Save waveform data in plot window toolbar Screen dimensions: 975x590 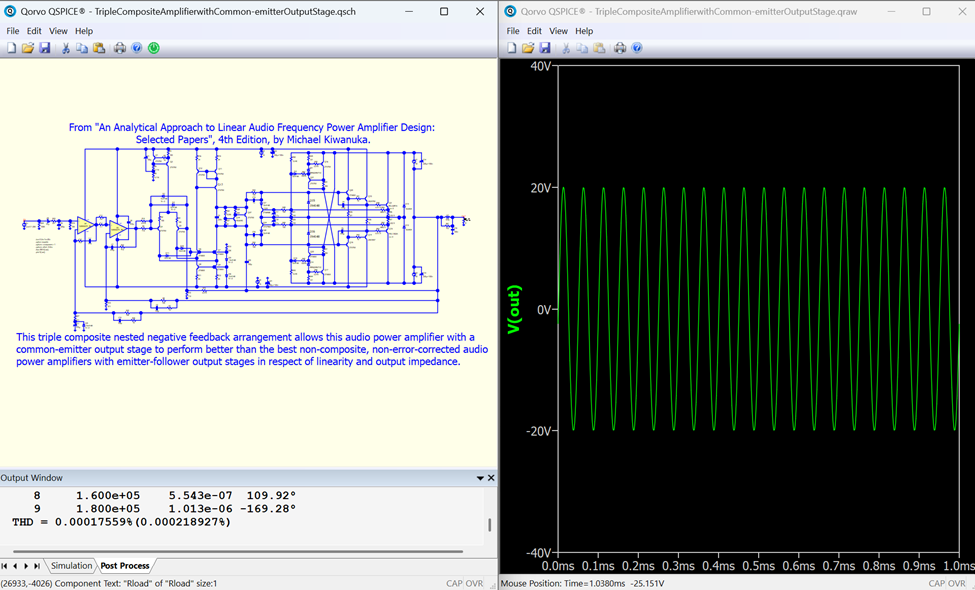[545, 48]
